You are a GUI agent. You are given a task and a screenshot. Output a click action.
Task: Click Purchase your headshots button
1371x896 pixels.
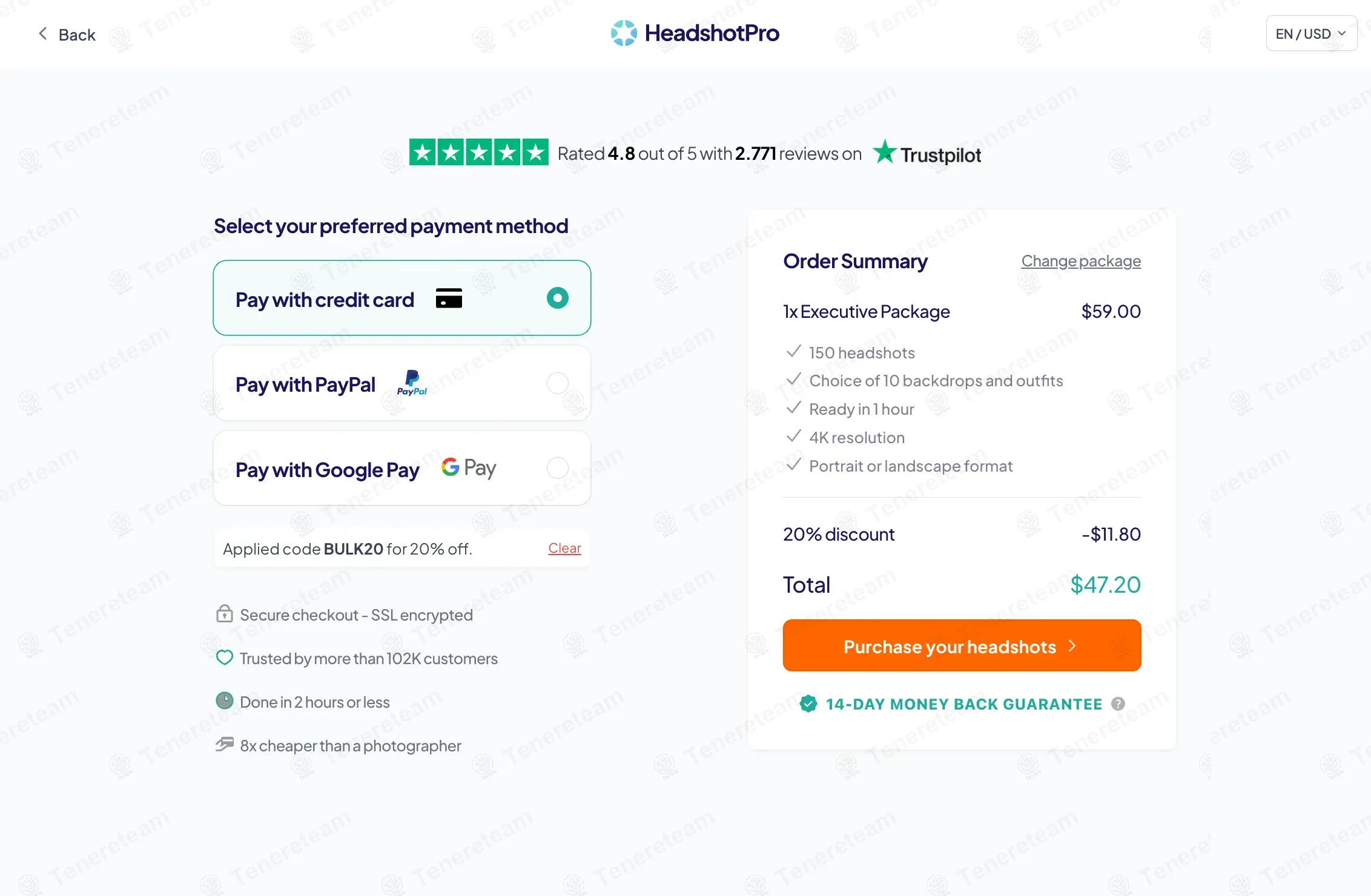[962, 645]
